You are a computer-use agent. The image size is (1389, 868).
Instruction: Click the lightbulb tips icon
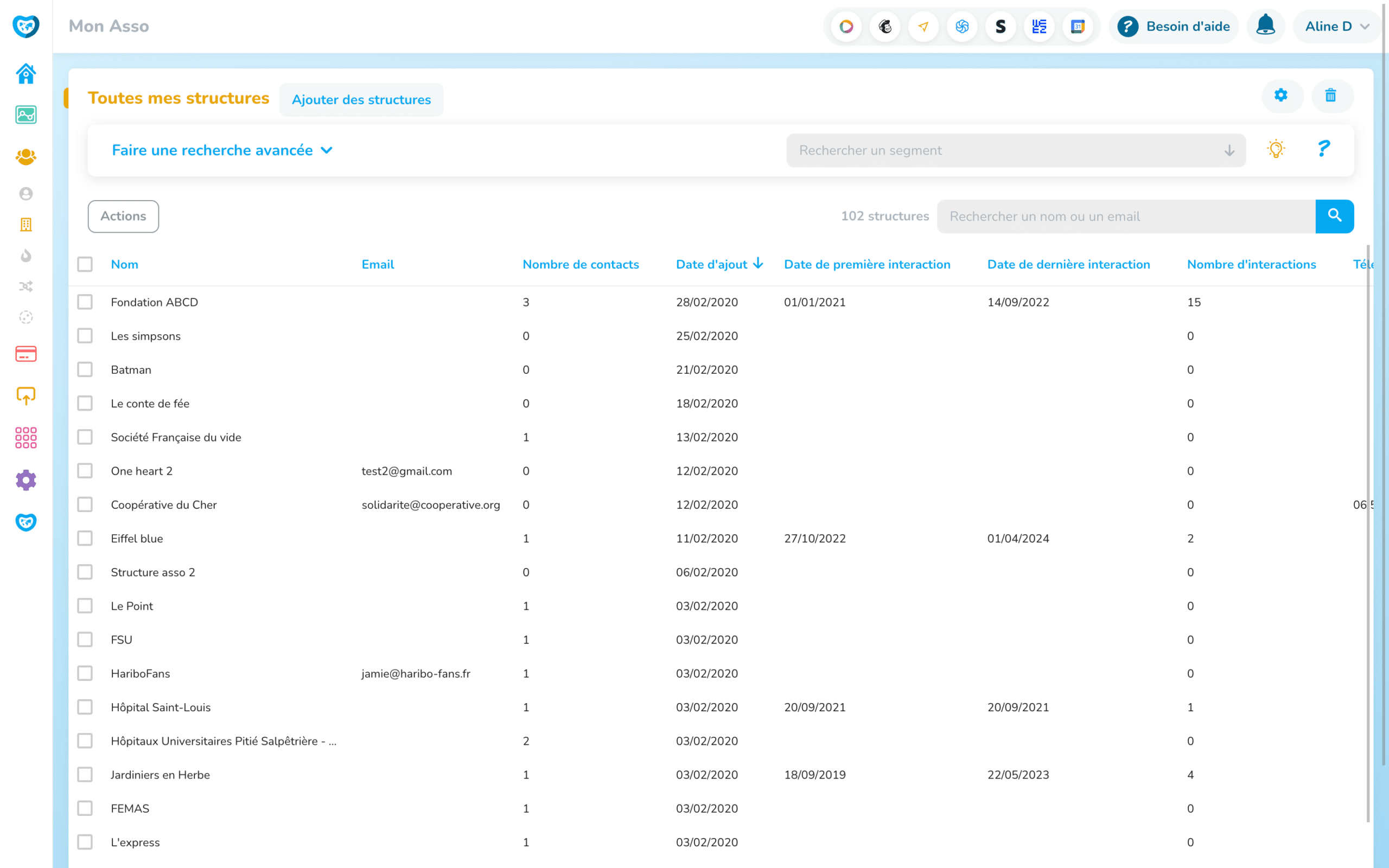pyautogui.click(x=1276, y=149)
